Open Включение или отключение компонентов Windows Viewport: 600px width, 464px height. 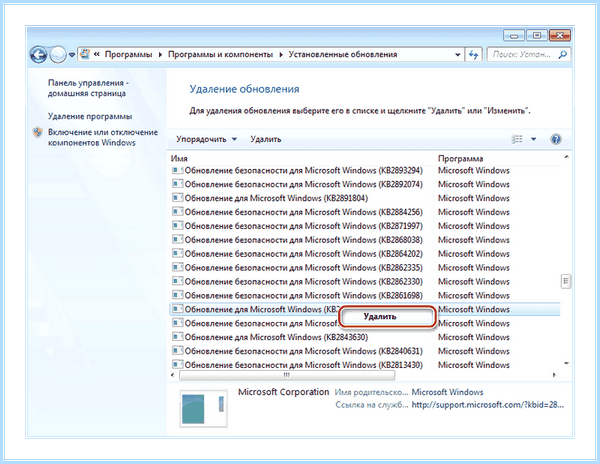103,137
